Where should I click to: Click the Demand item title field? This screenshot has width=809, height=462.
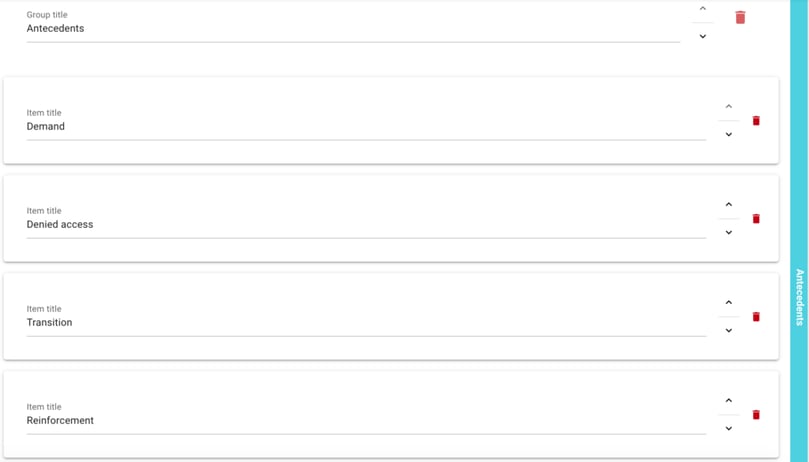coord(365,127)
